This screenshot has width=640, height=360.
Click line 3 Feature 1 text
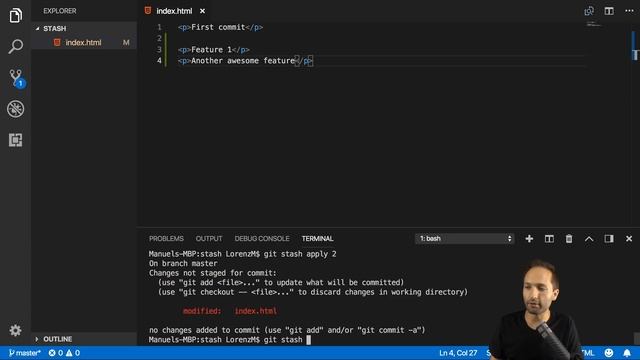tap(213, 50)
